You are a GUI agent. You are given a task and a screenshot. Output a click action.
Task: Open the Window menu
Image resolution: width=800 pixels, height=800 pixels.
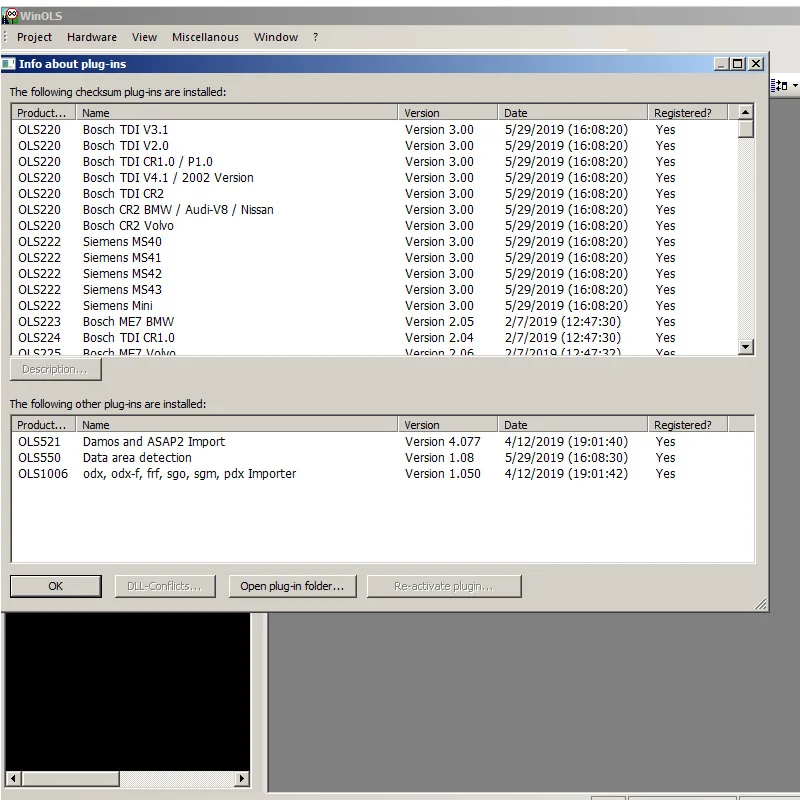(276, 37)
